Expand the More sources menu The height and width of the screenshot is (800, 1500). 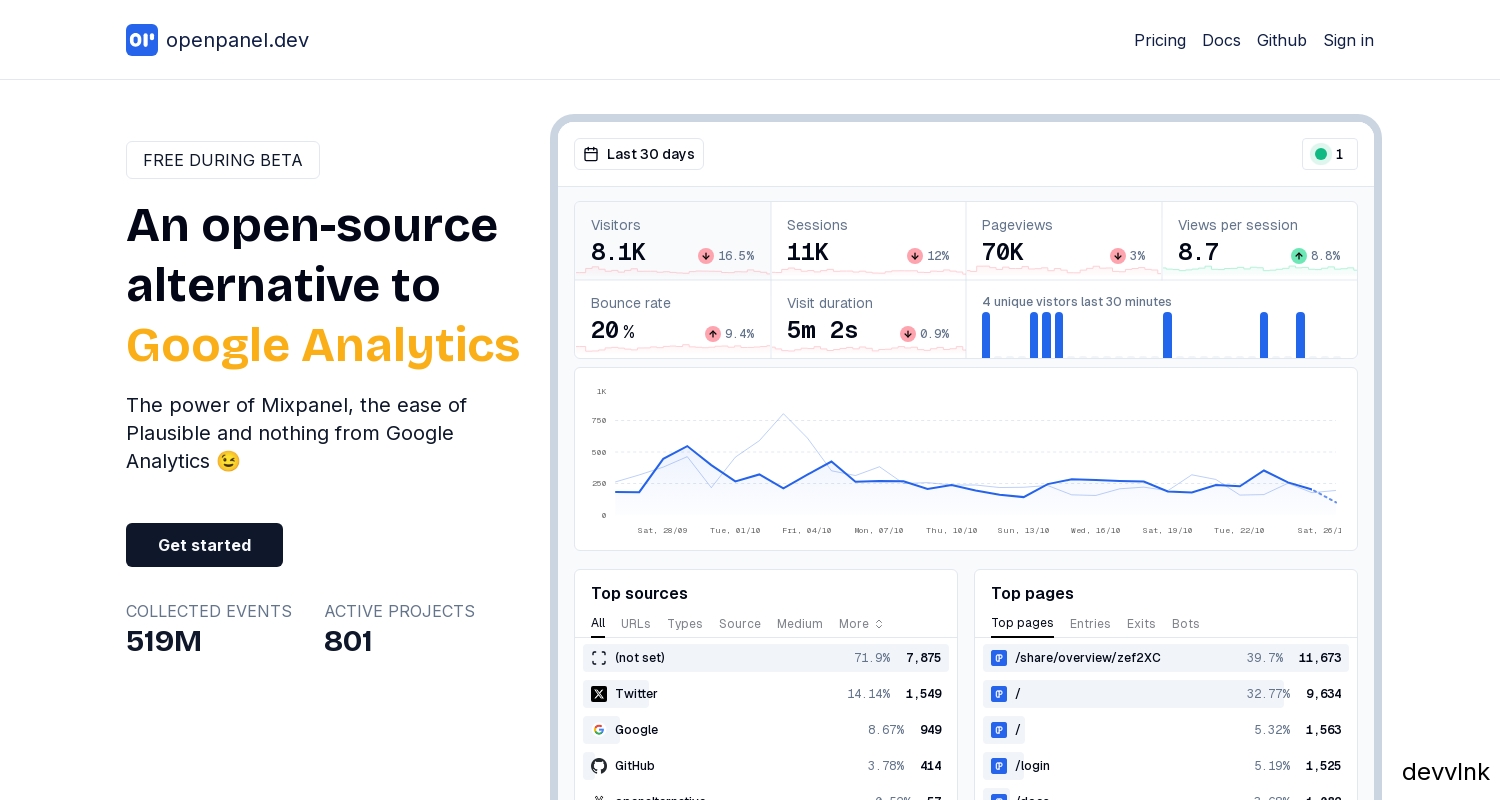point(861,624)
